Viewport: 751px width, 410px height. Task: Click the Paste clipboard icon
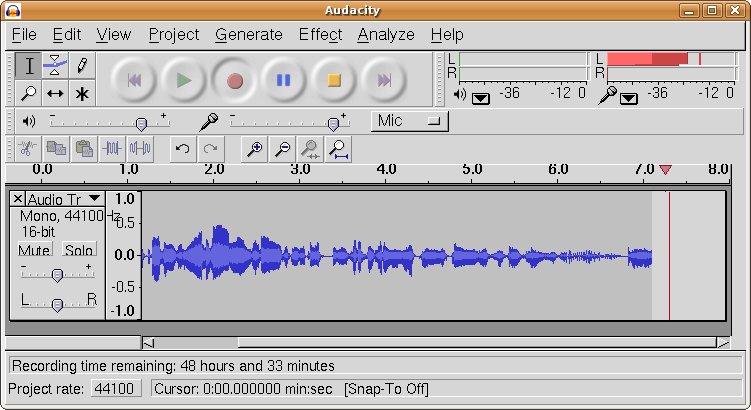click(84, 149)
